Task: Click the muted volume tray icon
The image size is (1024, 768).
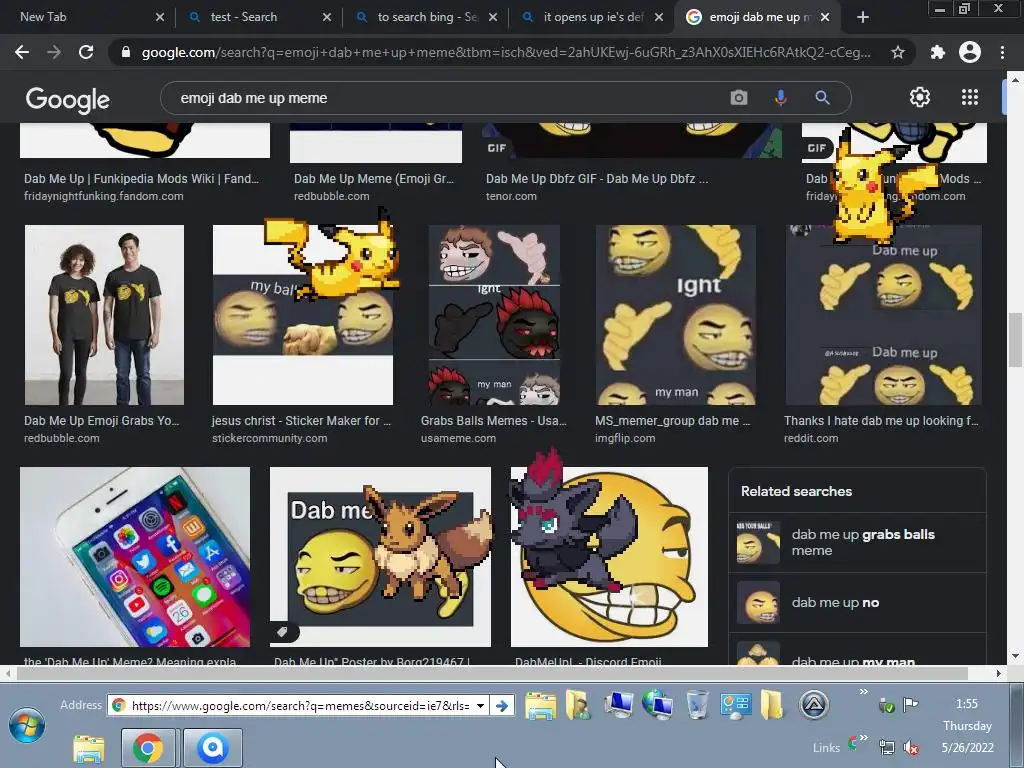Action: (911, 748)
